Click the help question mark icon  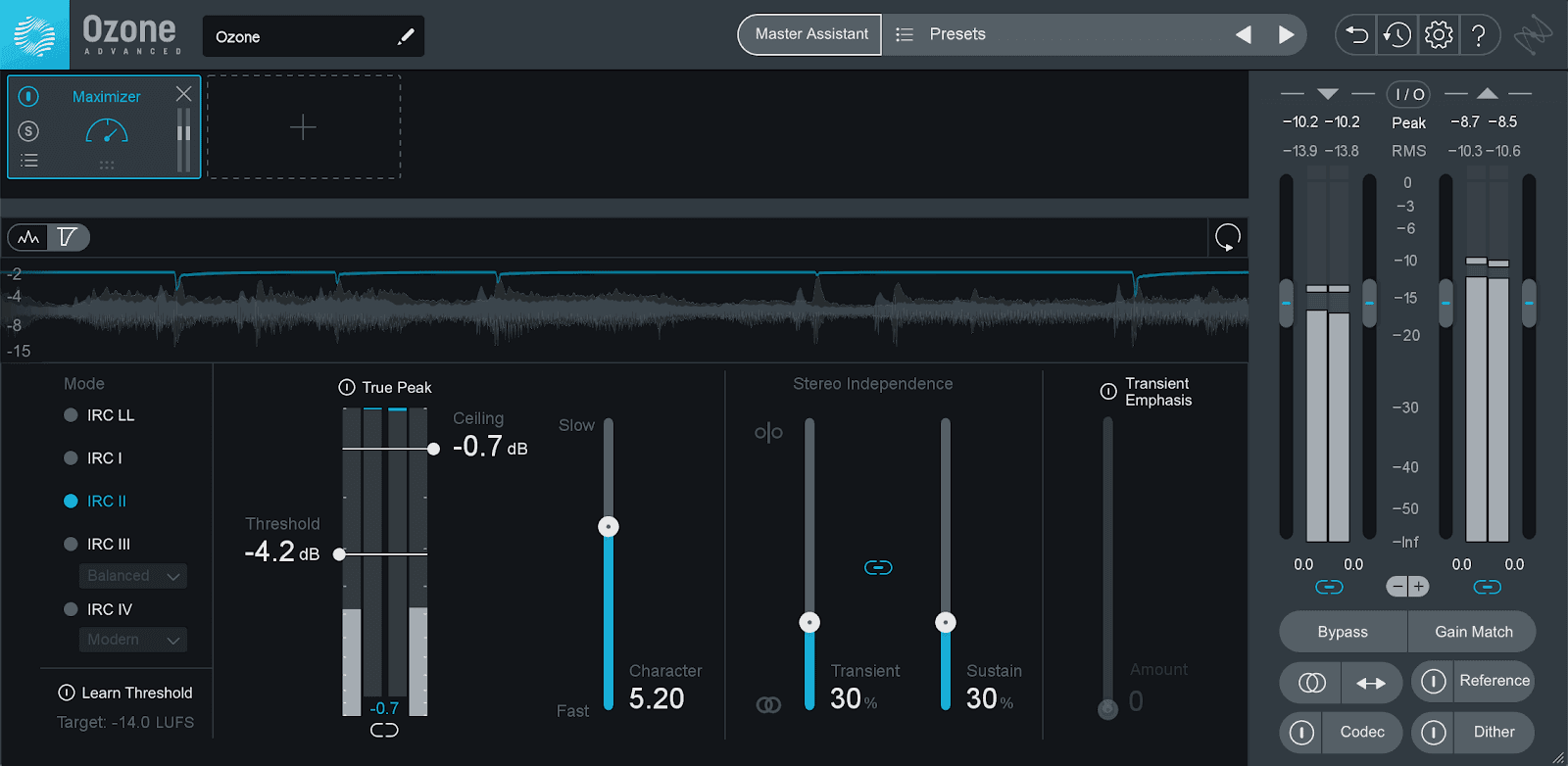click(1479, 35)
